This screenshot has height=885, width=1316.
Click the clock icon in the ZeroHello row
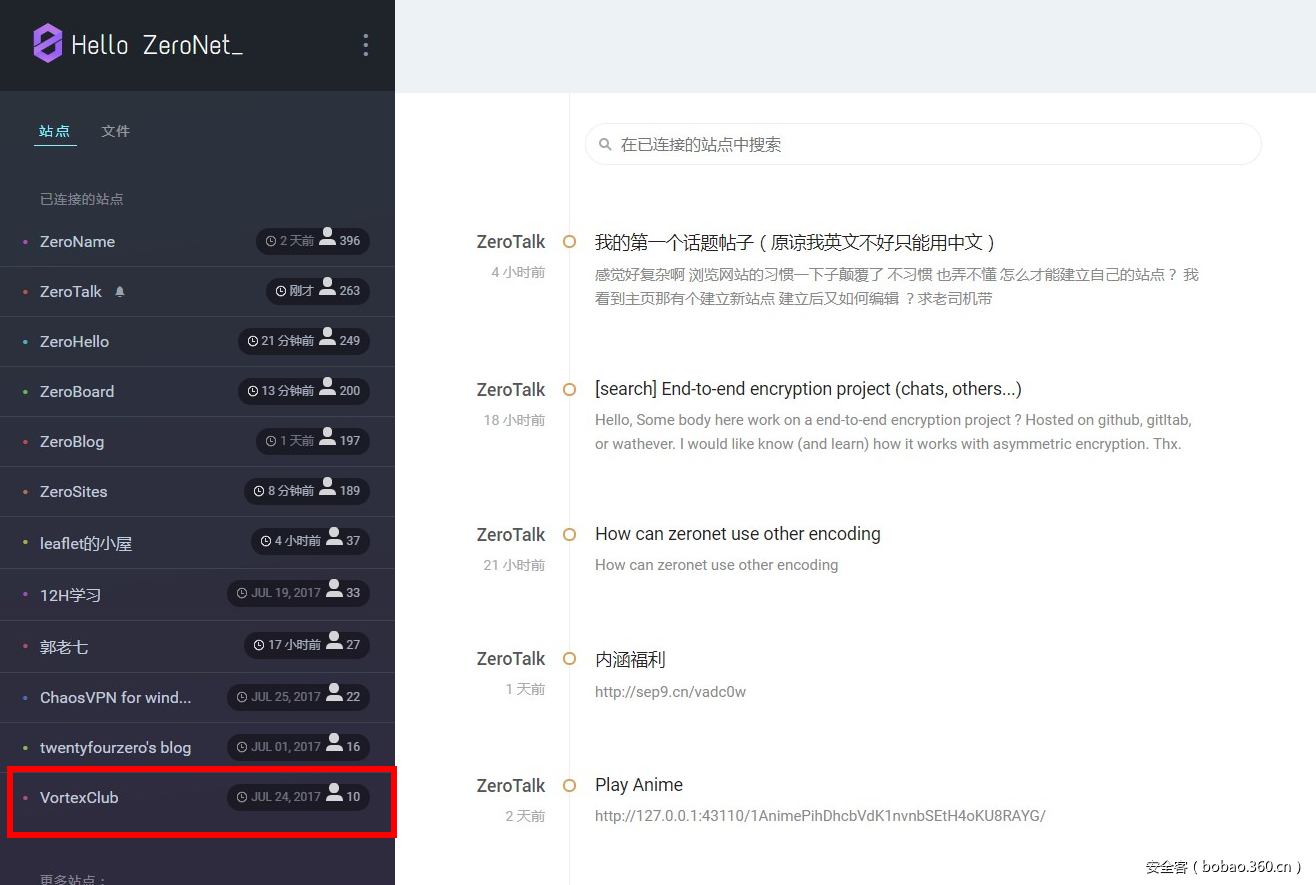253,341
